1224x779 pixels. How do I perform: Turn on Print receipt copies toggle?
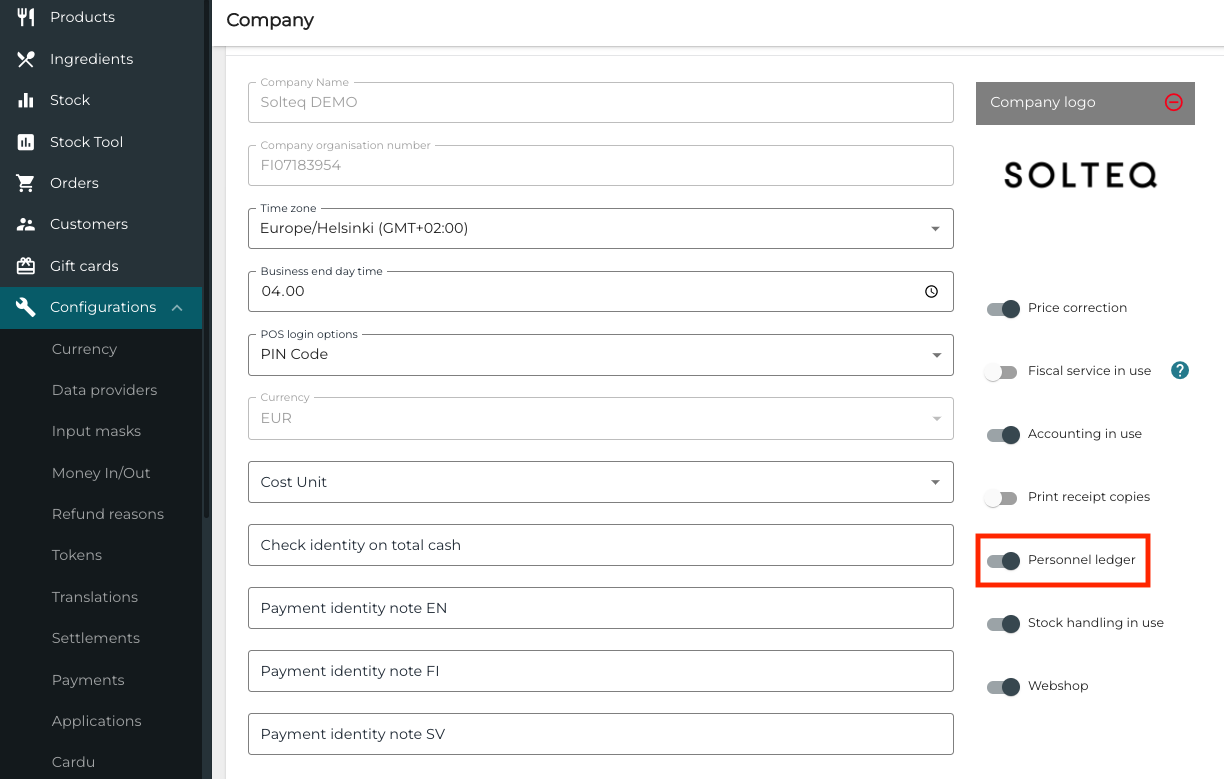click(x=1001, y=498)
